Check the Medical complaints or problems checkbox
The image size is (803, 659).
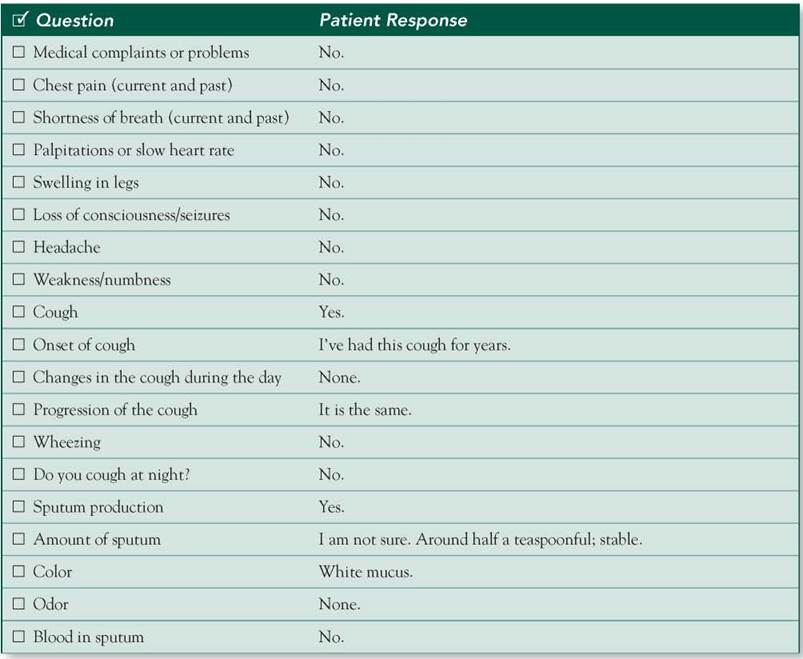(18, 52)
